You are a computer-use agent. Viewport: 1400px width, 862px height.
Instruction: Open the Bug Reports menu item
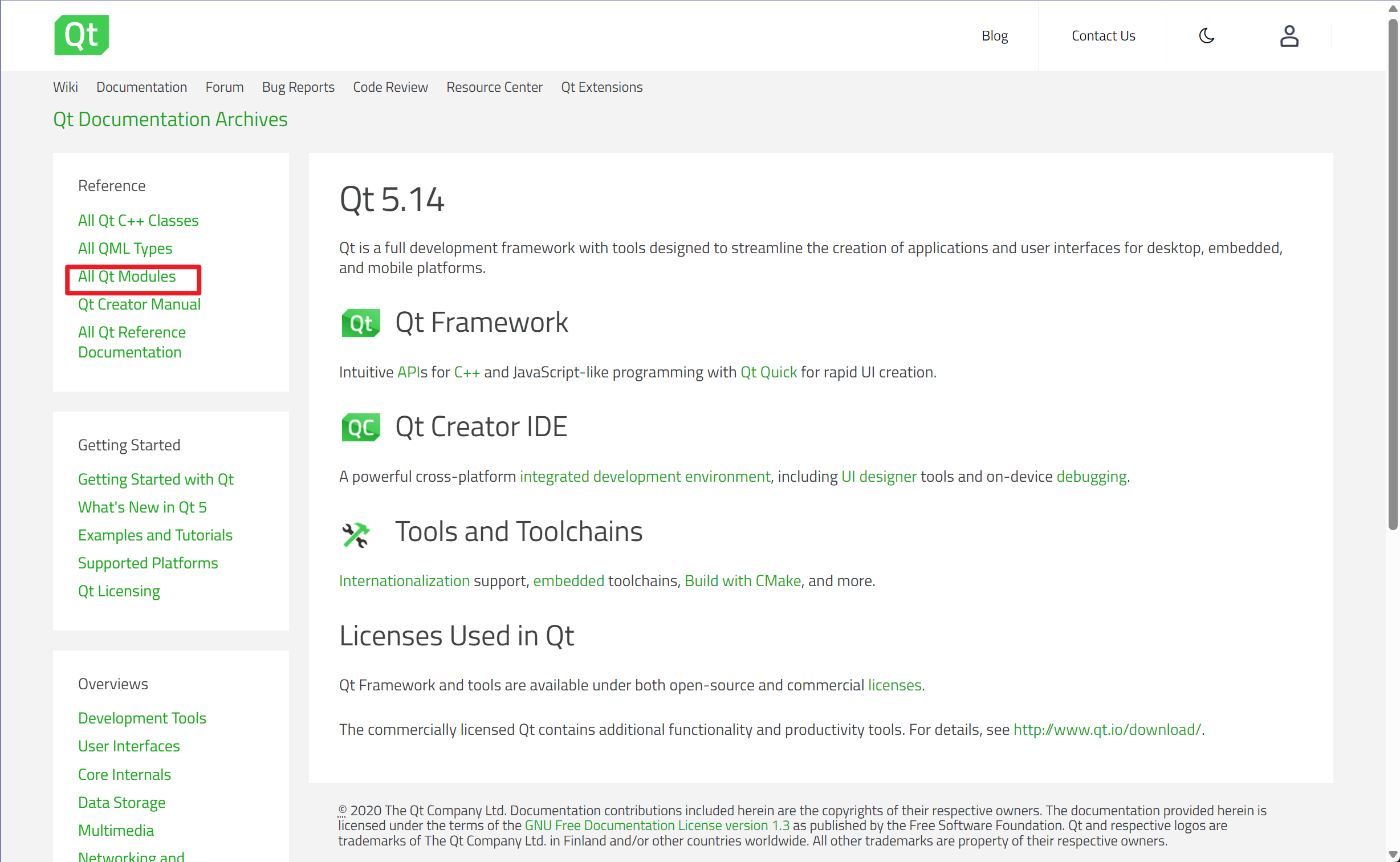[298, 87]
